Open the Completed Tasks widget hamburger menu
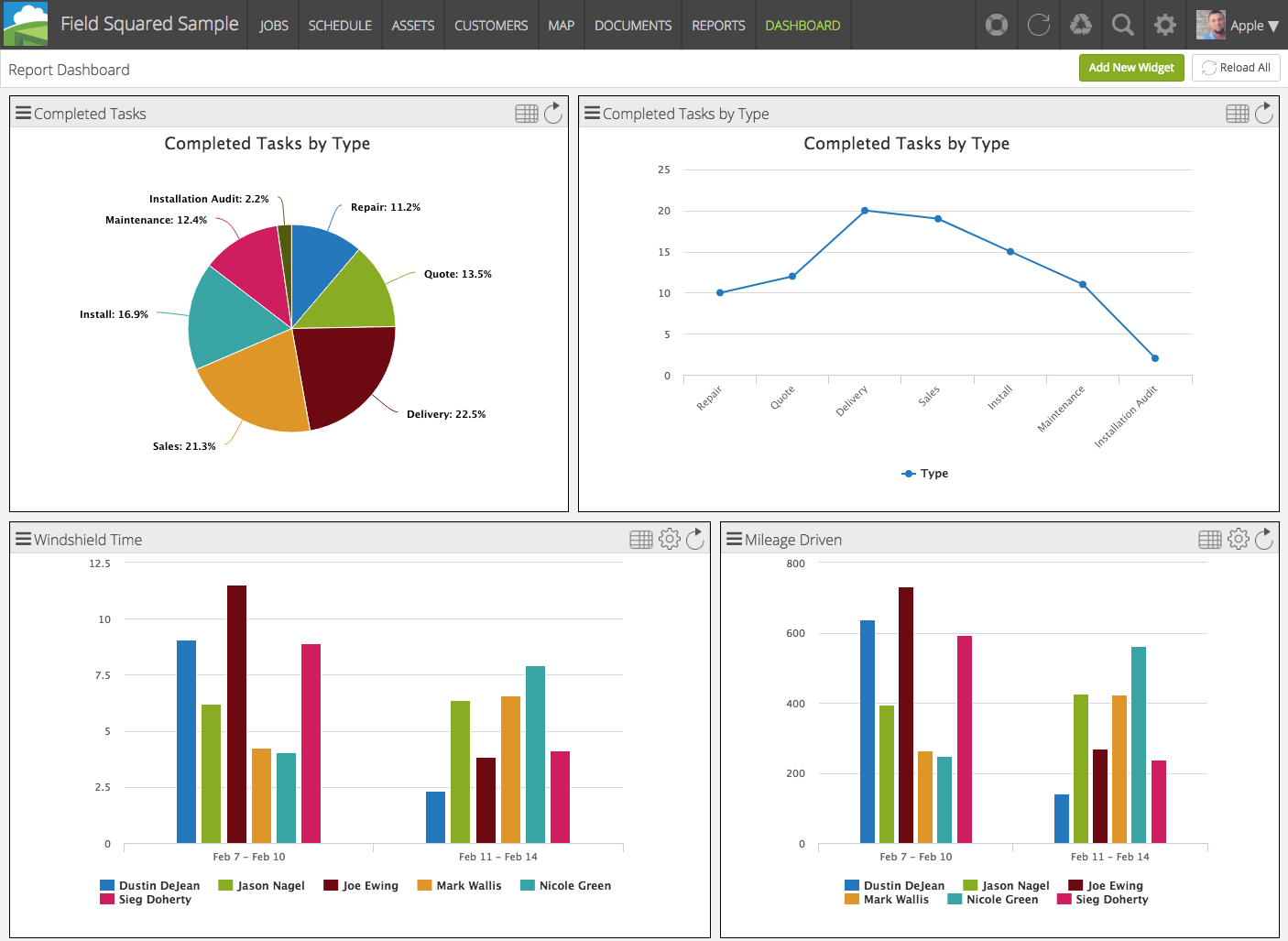The height and width of the screenshot is (941, 1288). pyautogui.click(x=24, y=113)
